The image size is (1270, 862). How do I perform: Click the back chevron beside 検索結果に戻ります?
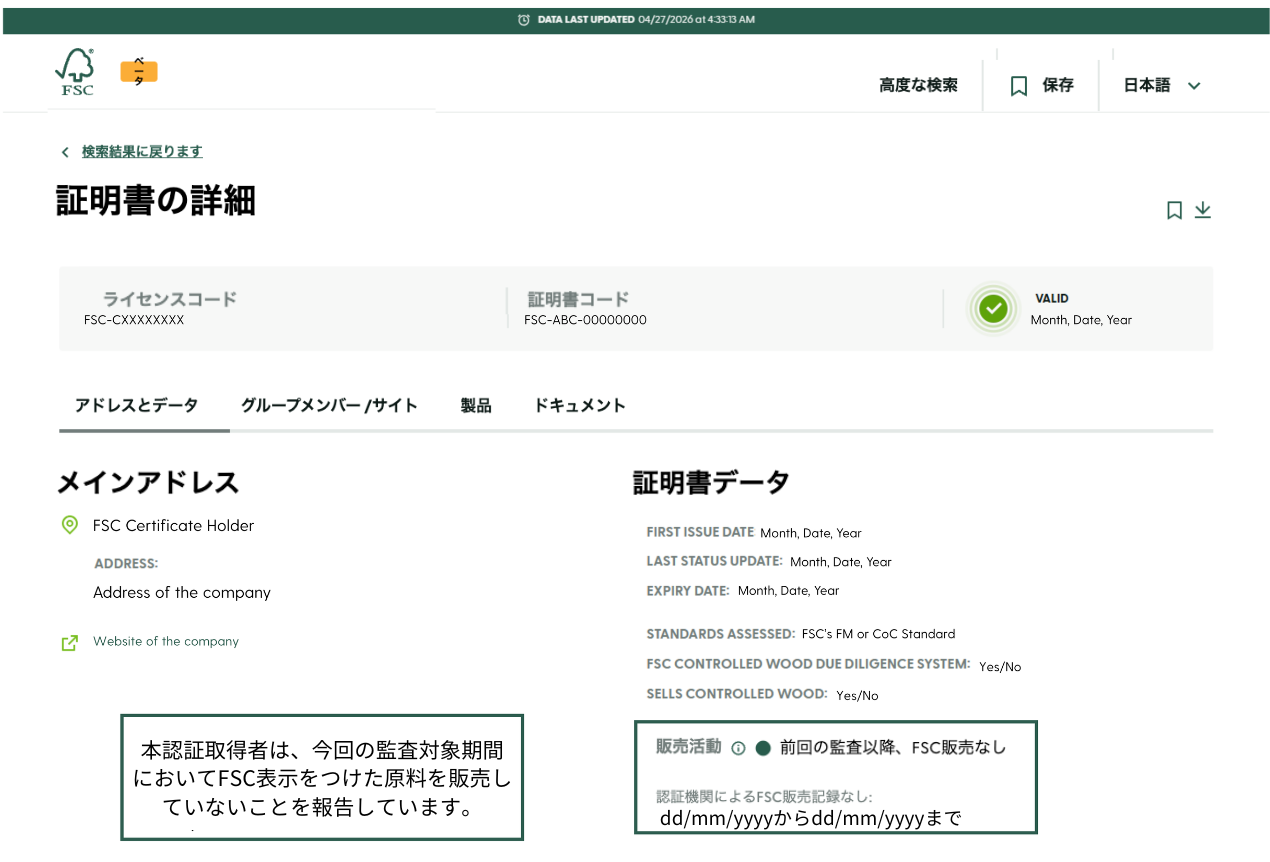(x=65, y=152)
